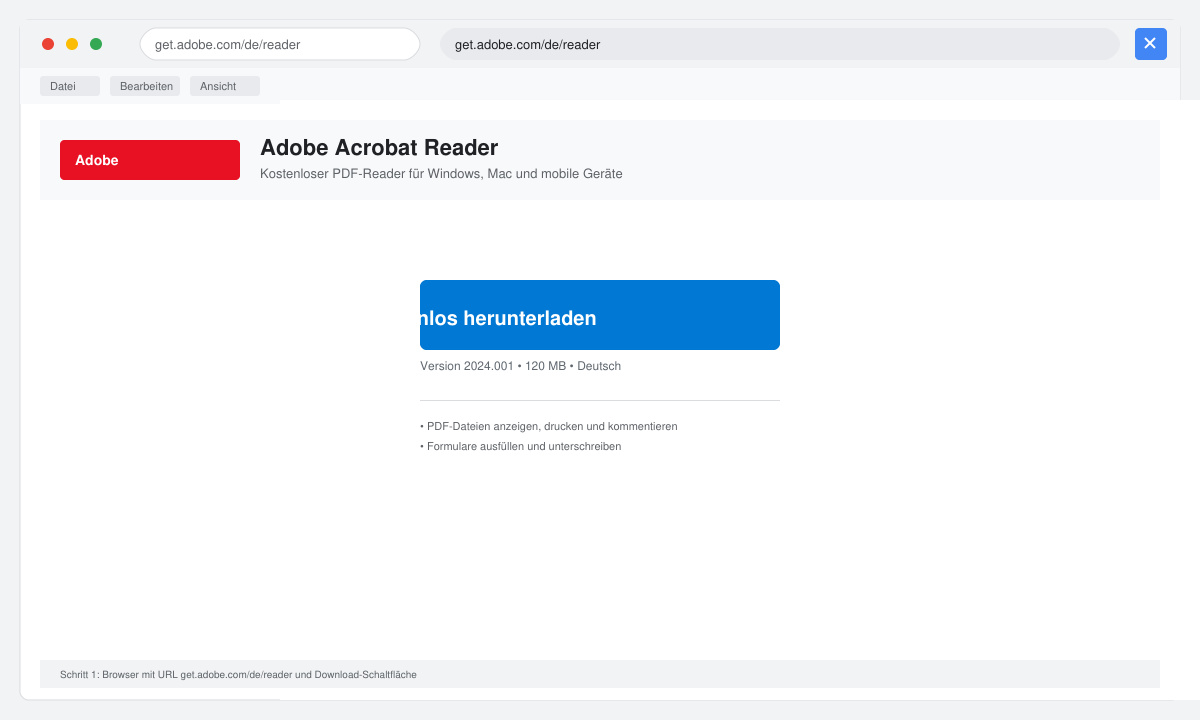Click the Formulare ausfüllen feature line
The width and height of the screenshot is (1200, 720).
[x=521, y=446]
